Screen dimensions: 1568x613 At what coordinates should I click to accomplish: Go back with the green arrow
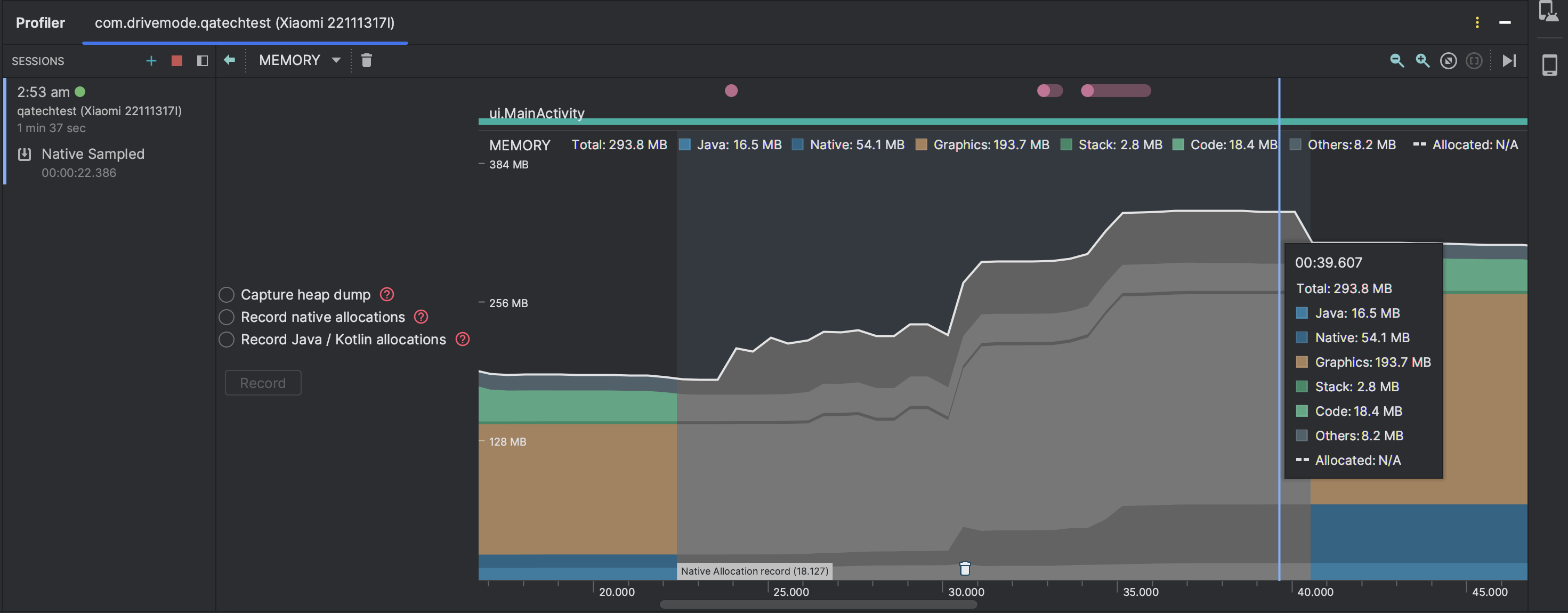click(x=230, y=60)
